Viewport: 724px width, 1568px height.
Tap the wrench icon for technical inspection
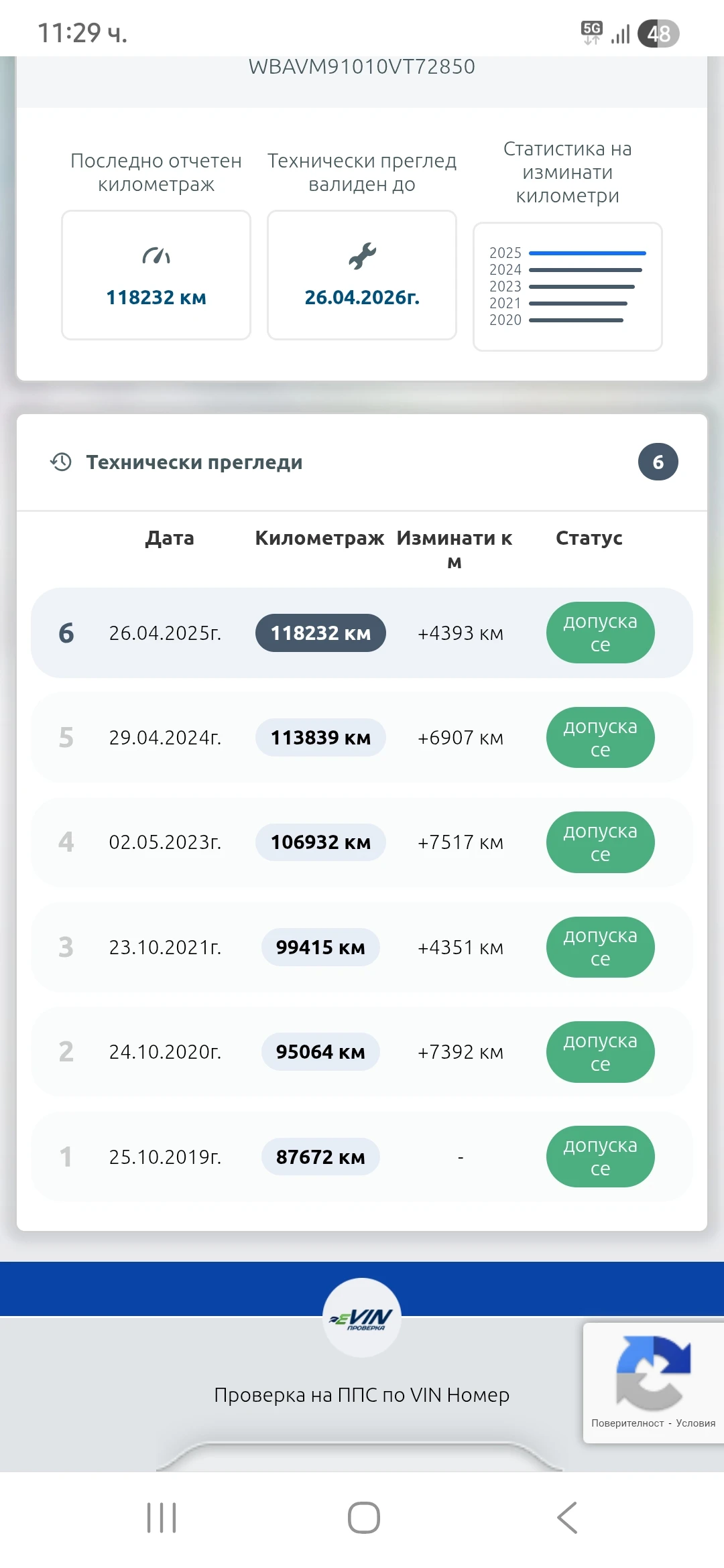click(362, 256)
